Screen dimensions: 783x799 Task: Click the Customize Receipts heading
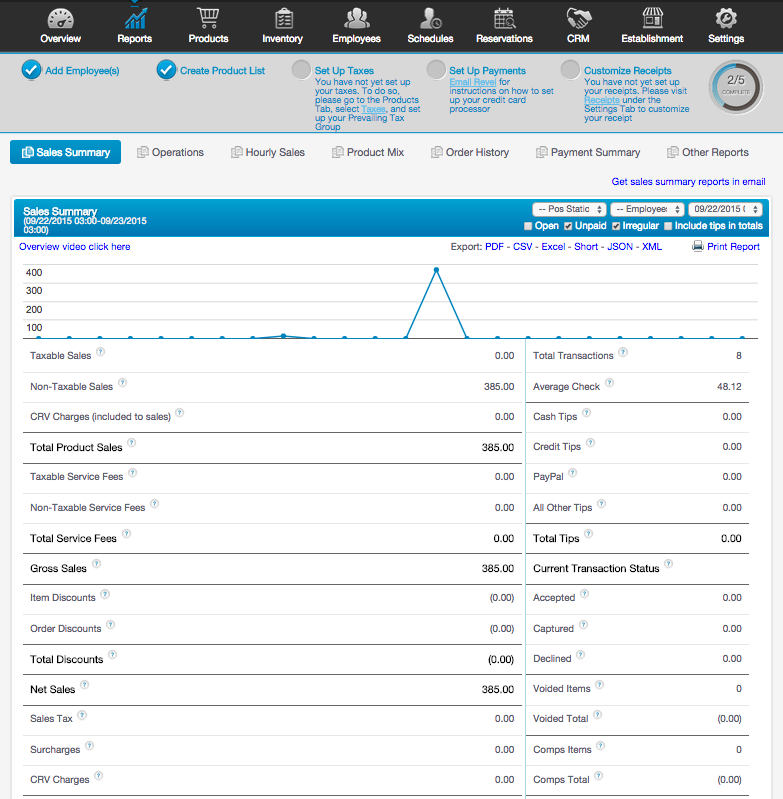628,71
